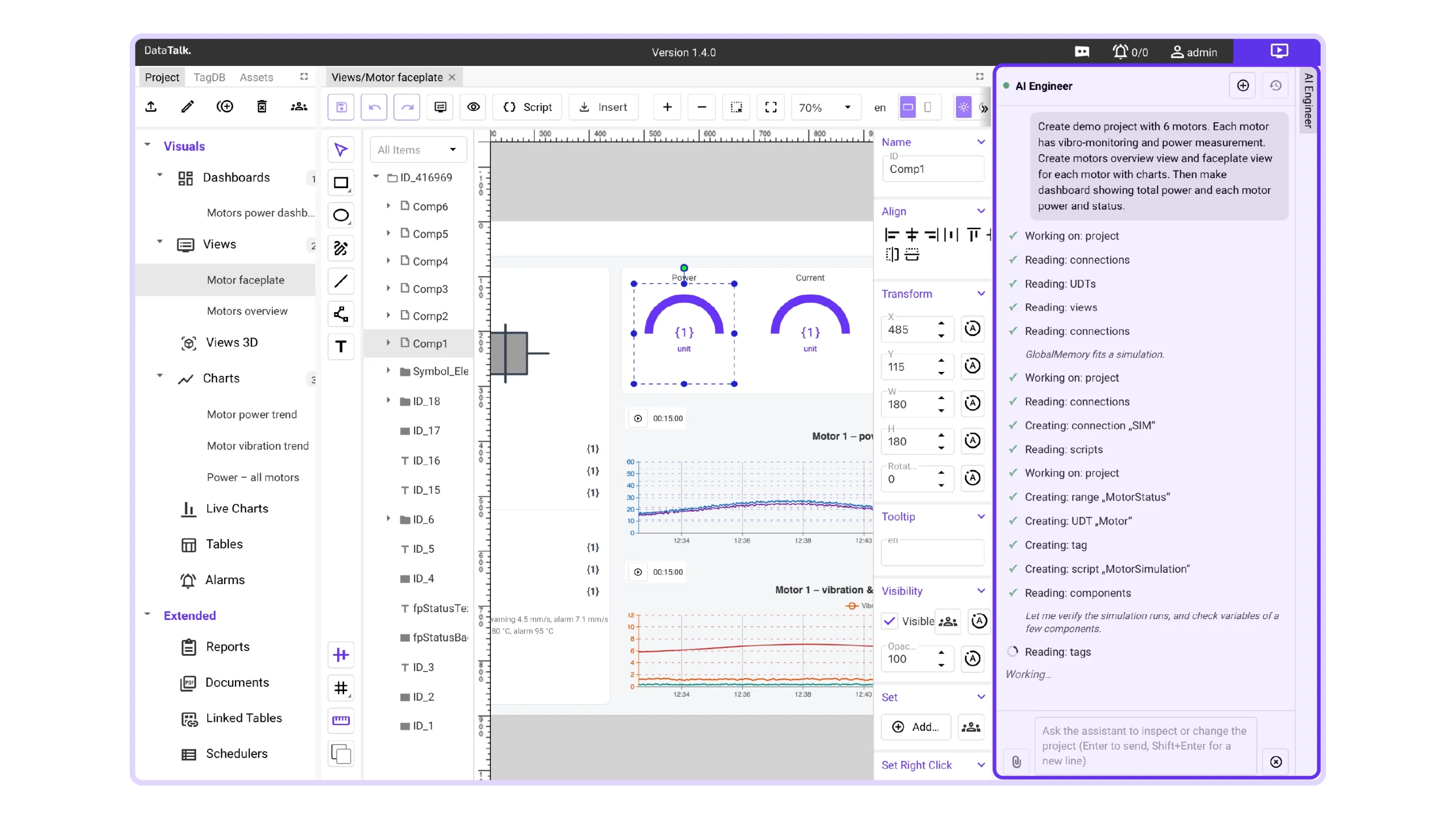Expand the Comp6 tree node
The height and width of the screenshot is (819, 1456).
point(388,206)
